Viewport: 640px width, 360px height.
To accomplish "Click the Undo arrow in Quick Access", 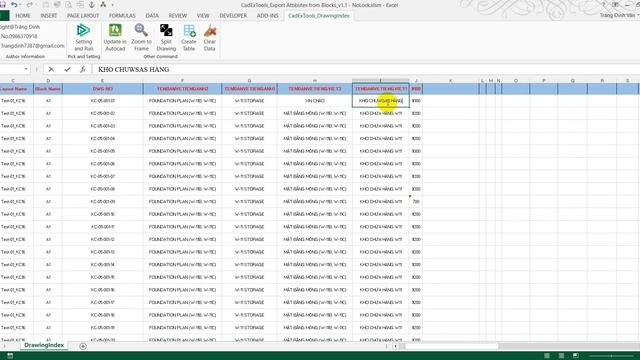I will (x=14, y=5).
